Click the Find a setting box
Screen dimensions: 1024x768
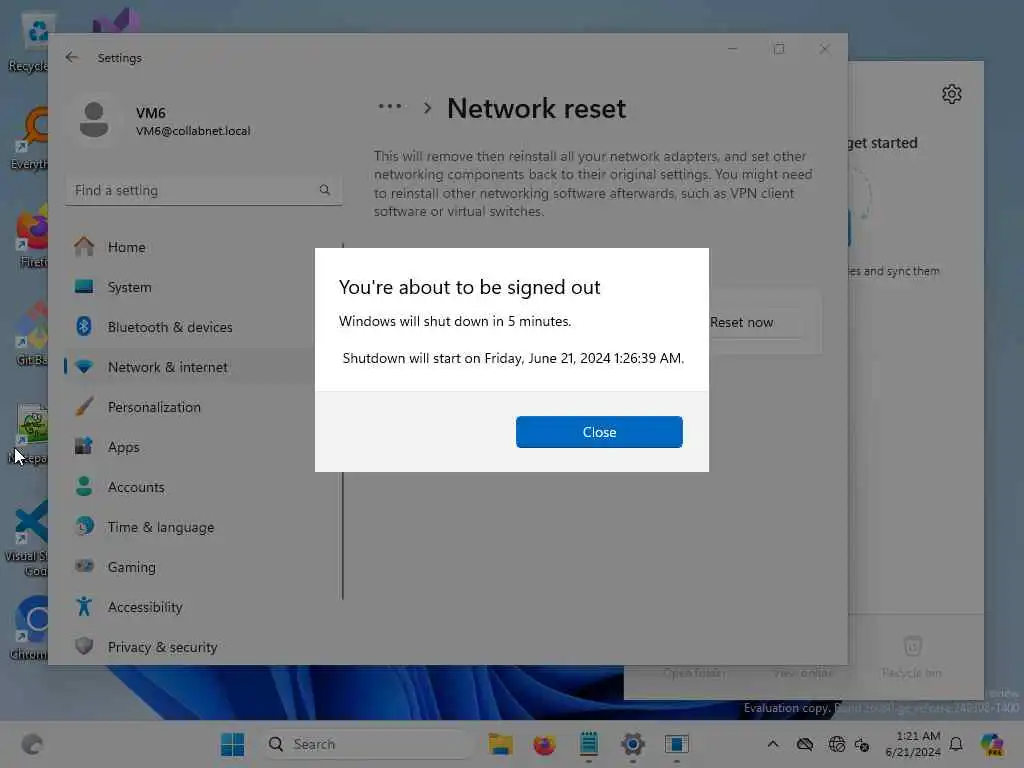203,190
